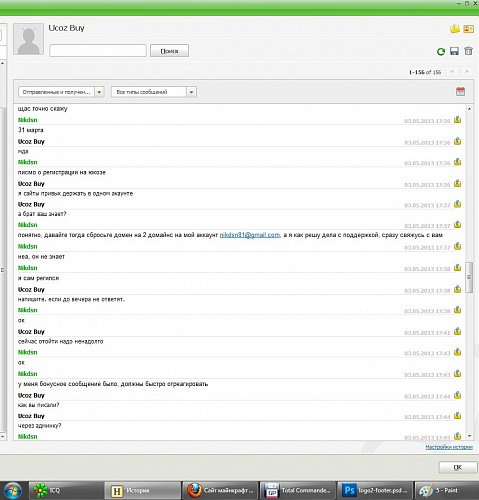Click message icon on Ucoz Buy 17:41 row
Image resolution: width=479 pixels, height=500 pixels.
click(x=458, y=331)
